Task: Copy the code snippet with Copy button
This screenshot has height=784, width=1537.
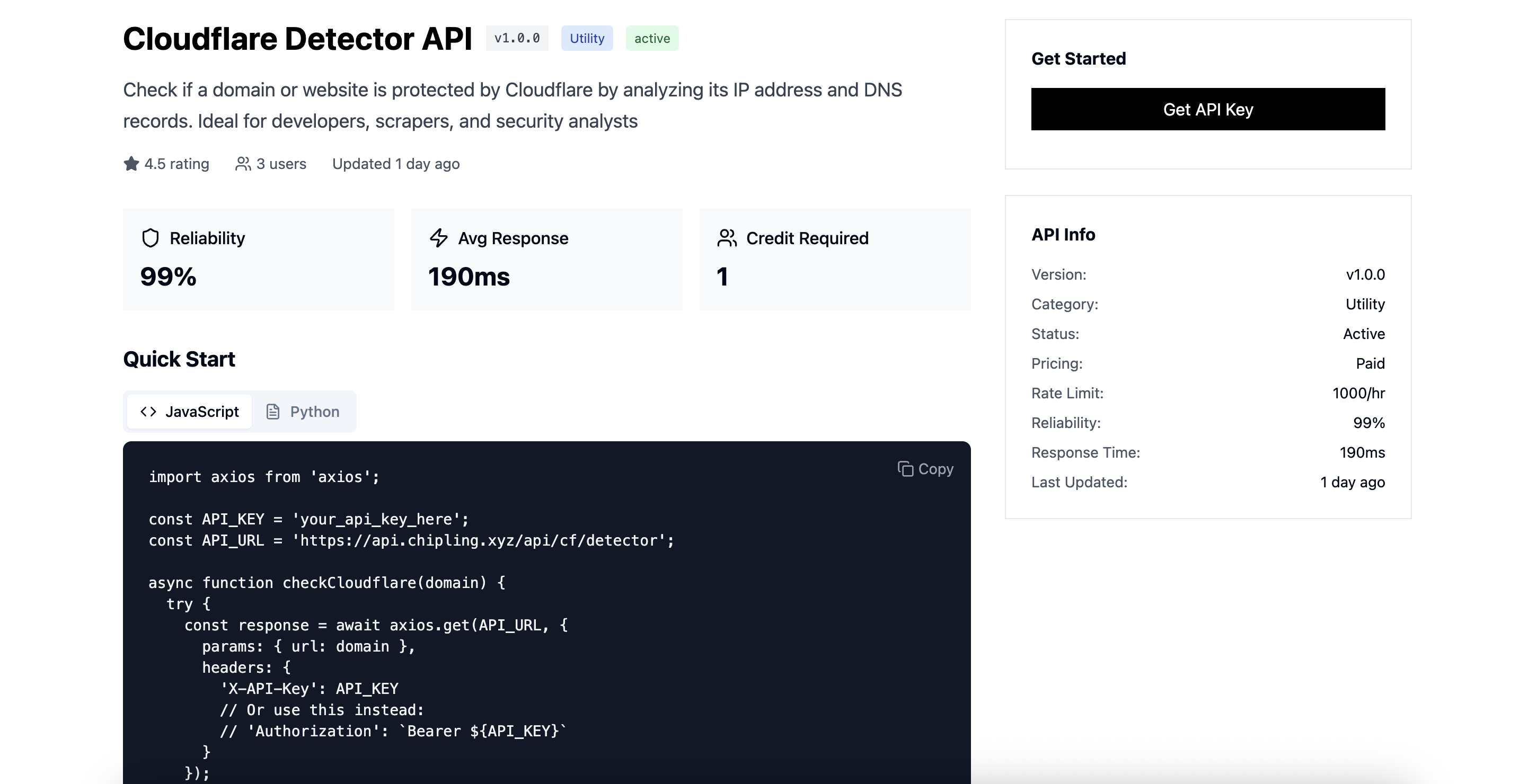Action: pos(925,469)
